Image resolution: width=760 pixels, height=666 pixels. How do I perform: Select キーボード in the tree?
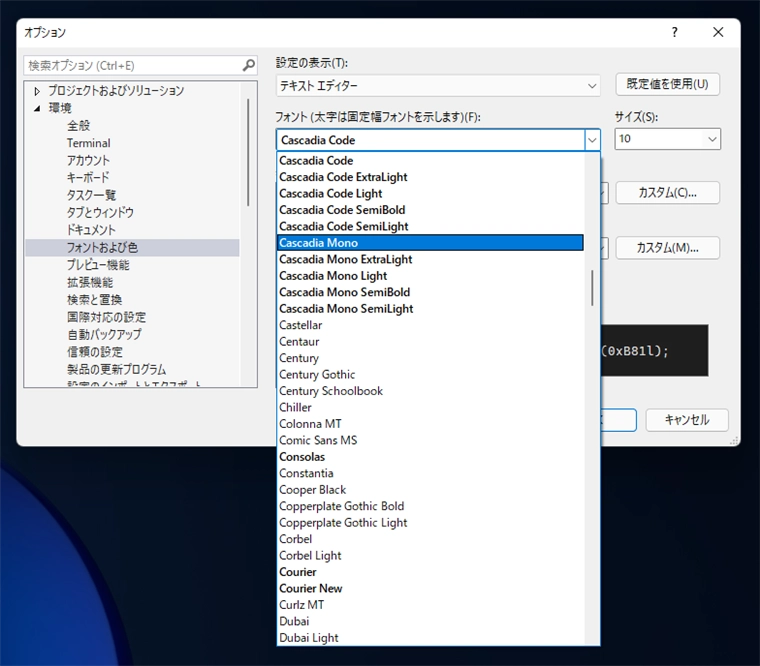pos(88,178)
